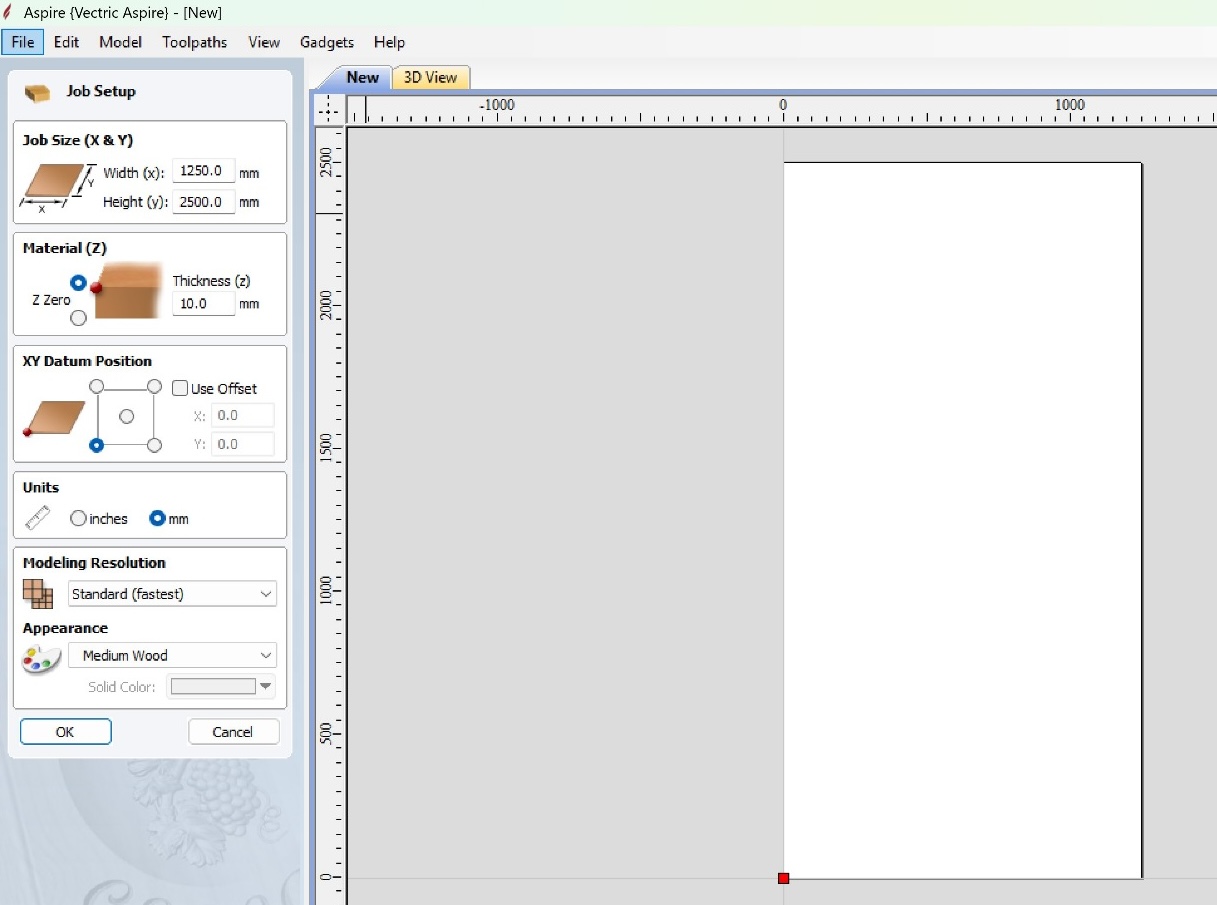Select inches as units

coord(78,519)
